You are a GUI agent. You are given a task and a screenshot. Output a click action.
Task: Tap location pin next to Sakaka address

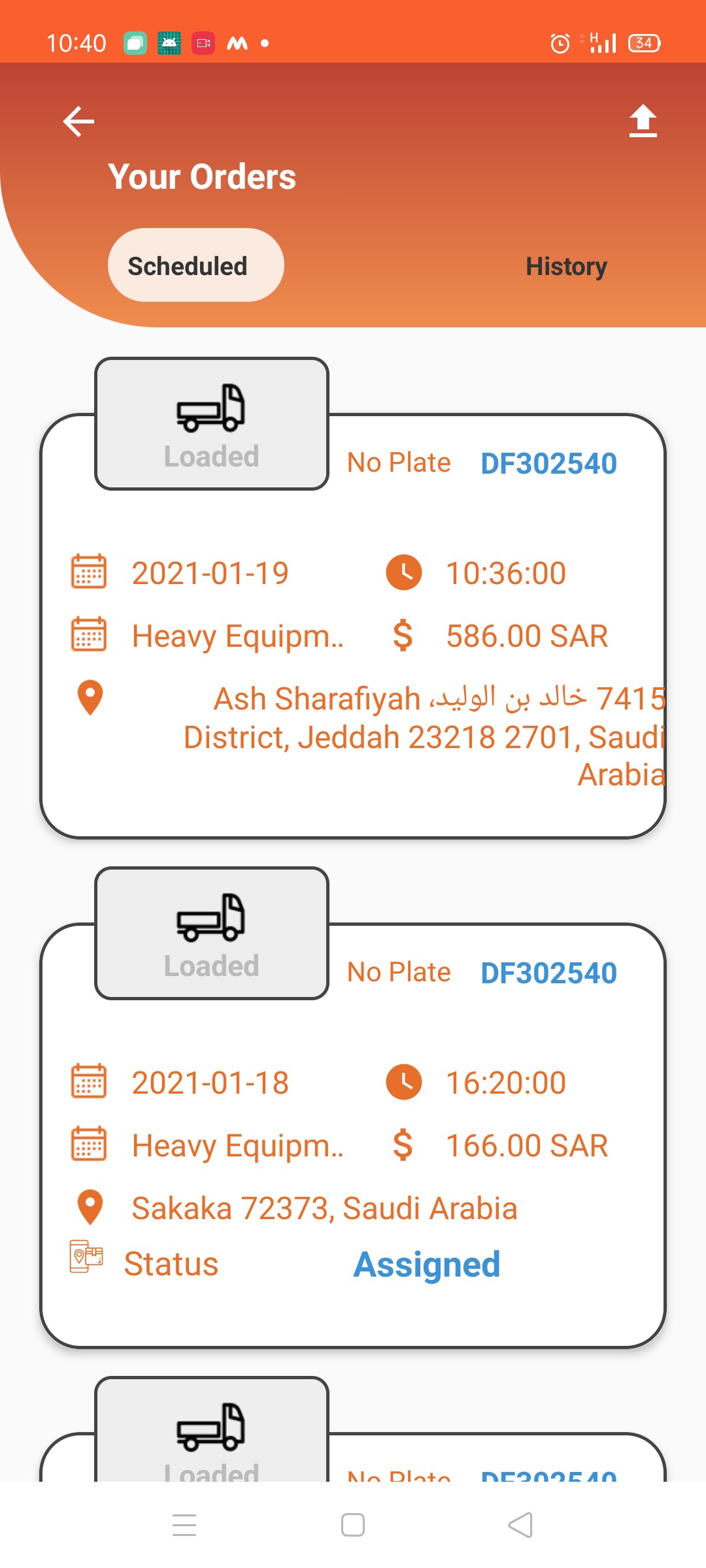pyautogui.click(x=90, y=1207)
